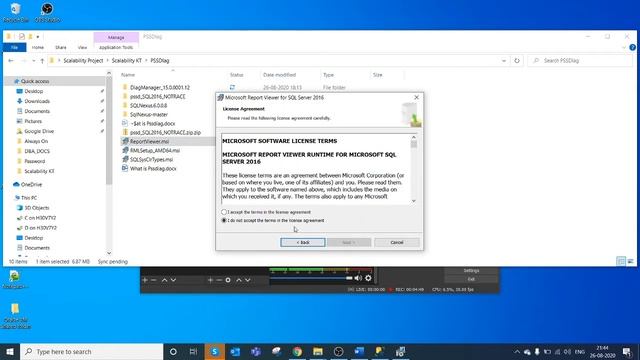The width and height of the screenshot is (640, 360).
Task: Select the SqlNexus-master folder
Action: coord(149,114)
